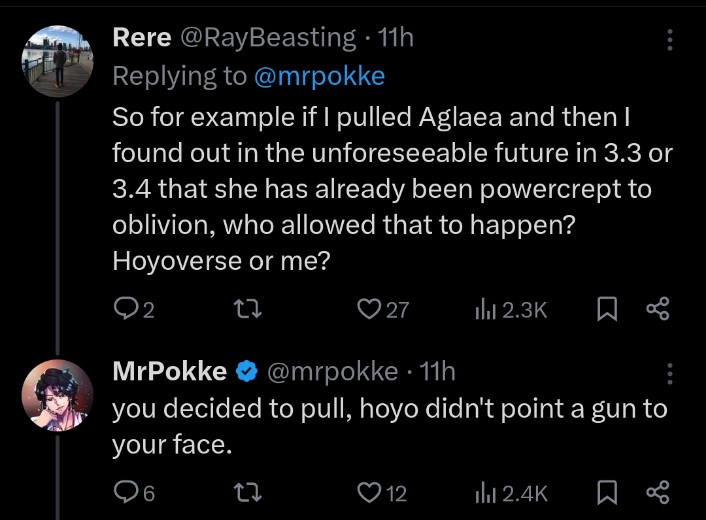Bookmark Rere's tweet
The image size is (706, 520).
(x=606, y=310)
